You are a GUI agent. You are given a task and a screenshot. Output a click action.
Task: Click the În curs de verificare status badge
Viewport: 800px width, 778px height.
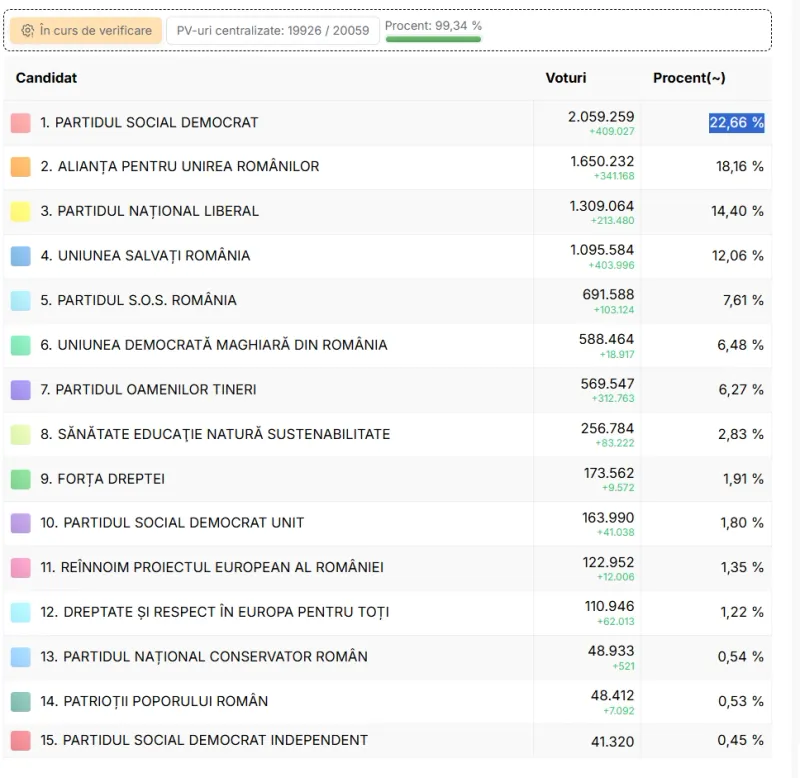pos(86,31)
